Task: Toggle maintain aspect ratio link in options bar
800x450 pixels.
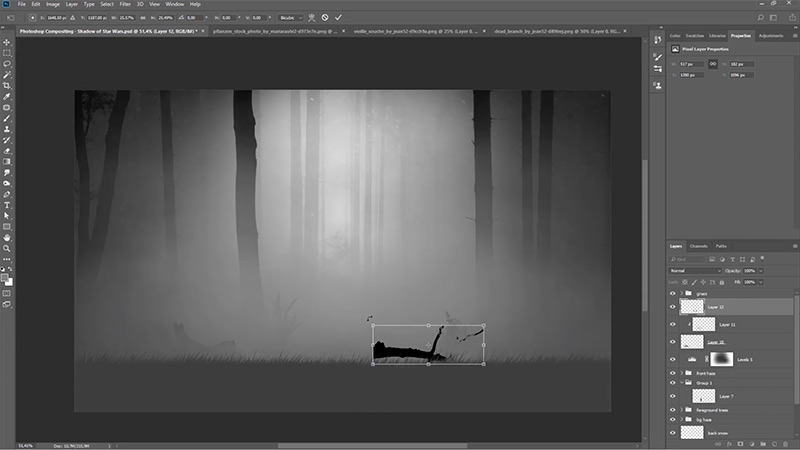Action: coord(143,17)
